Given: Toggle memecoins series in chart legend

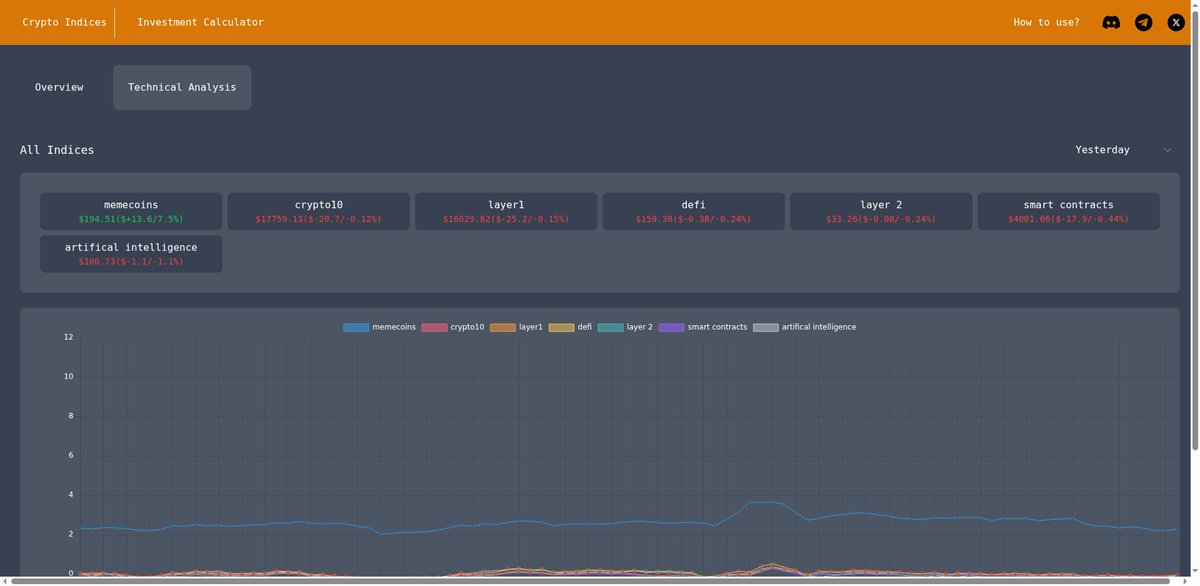Looking at the screenshot, I should pyautogui.click(x=379, y=327).
